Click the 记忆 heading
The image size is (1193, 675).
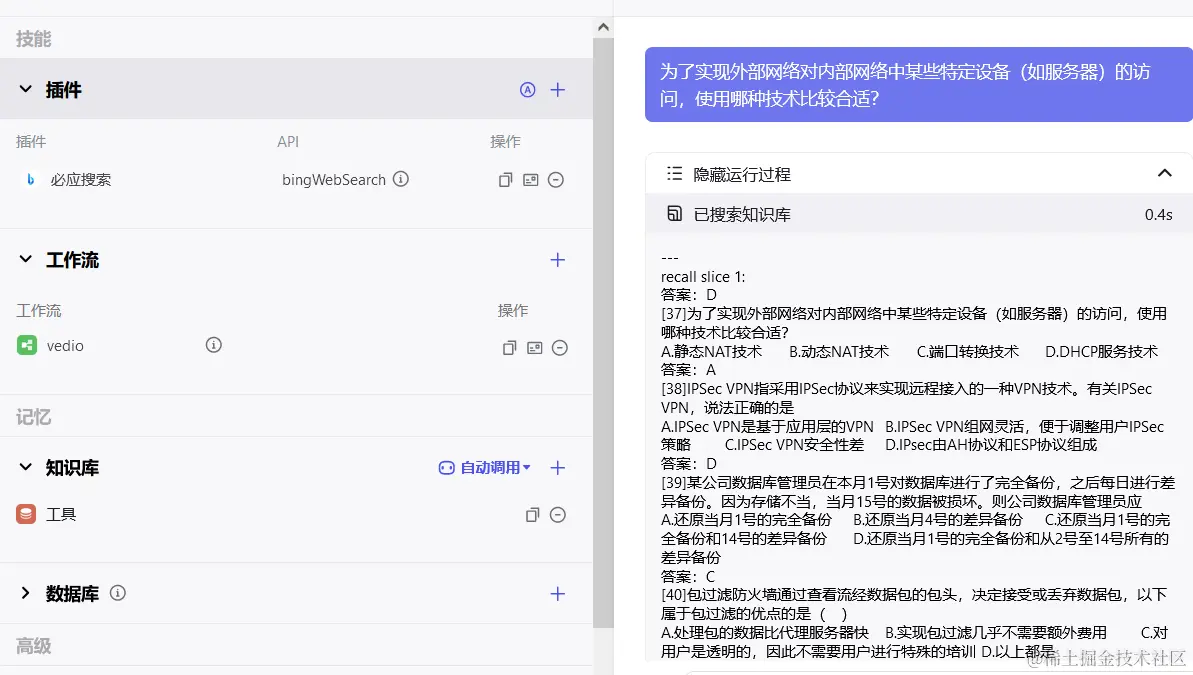33,417
